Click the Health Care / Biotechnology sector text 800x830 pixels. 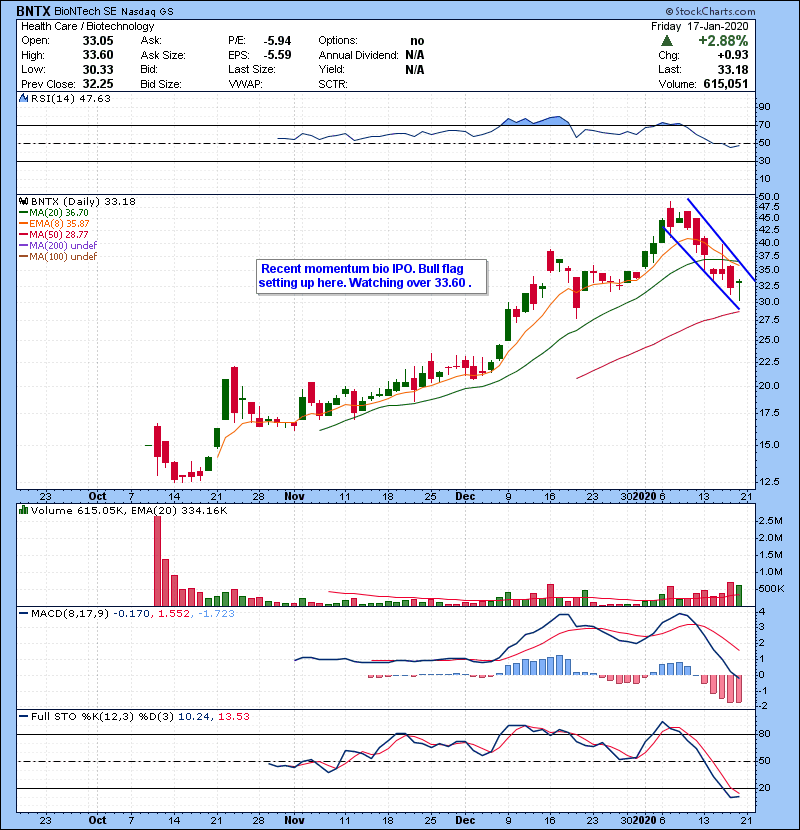pos(87,26)
